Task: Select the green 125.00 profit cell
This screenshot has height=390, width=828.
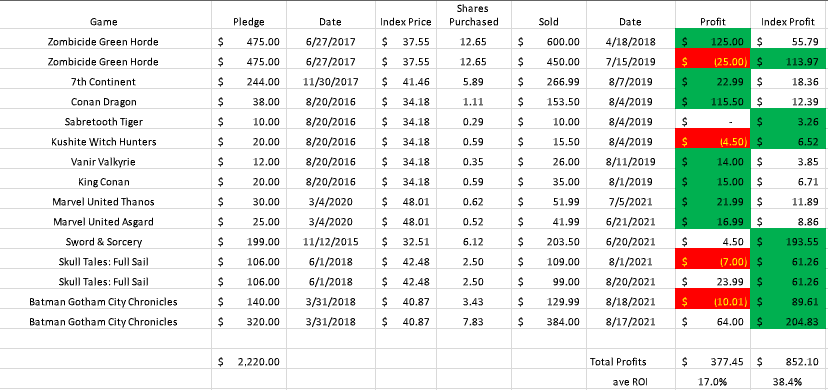Action: (x=713, y=42)
